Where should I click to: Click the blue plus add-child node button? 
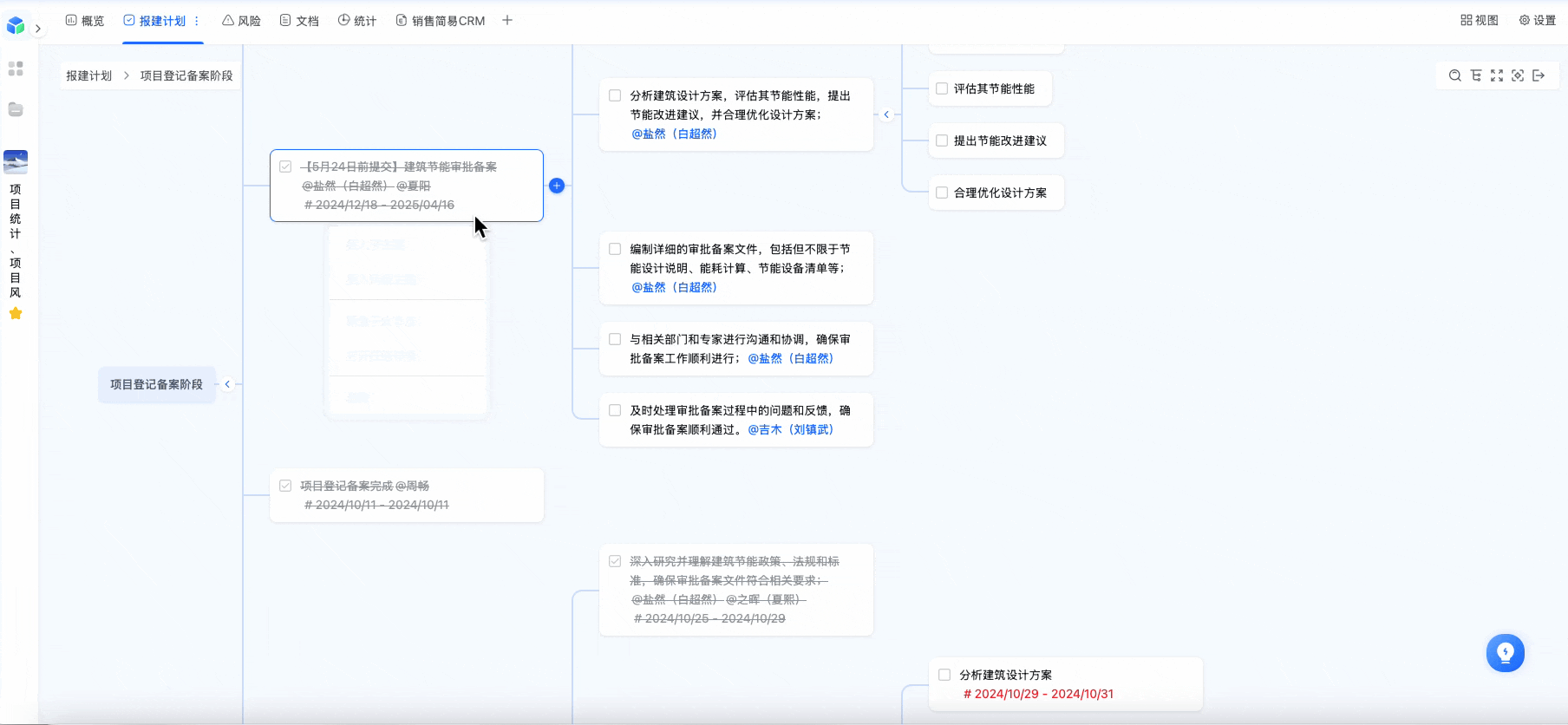[x=557, y=186]
